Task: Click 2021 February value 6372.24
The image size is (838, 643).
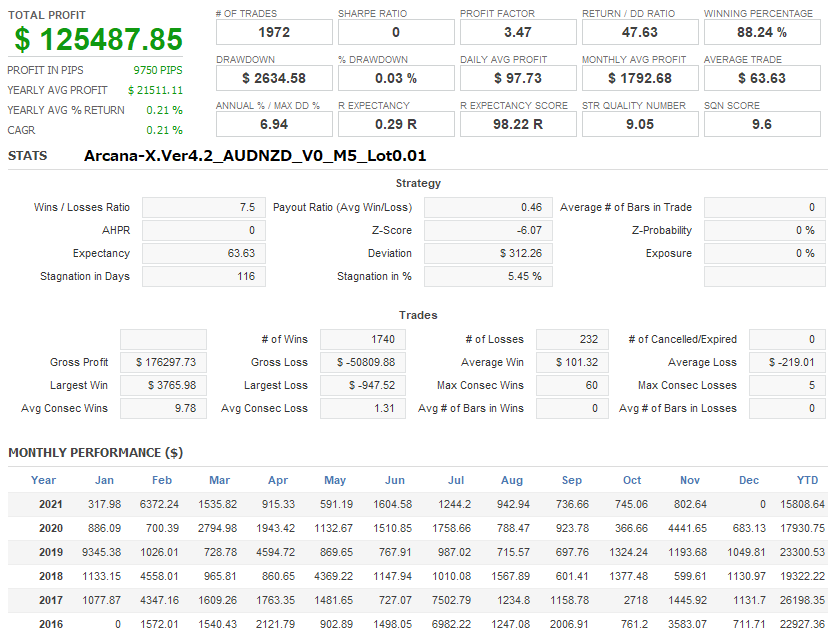Action: [x=159, y=504]
